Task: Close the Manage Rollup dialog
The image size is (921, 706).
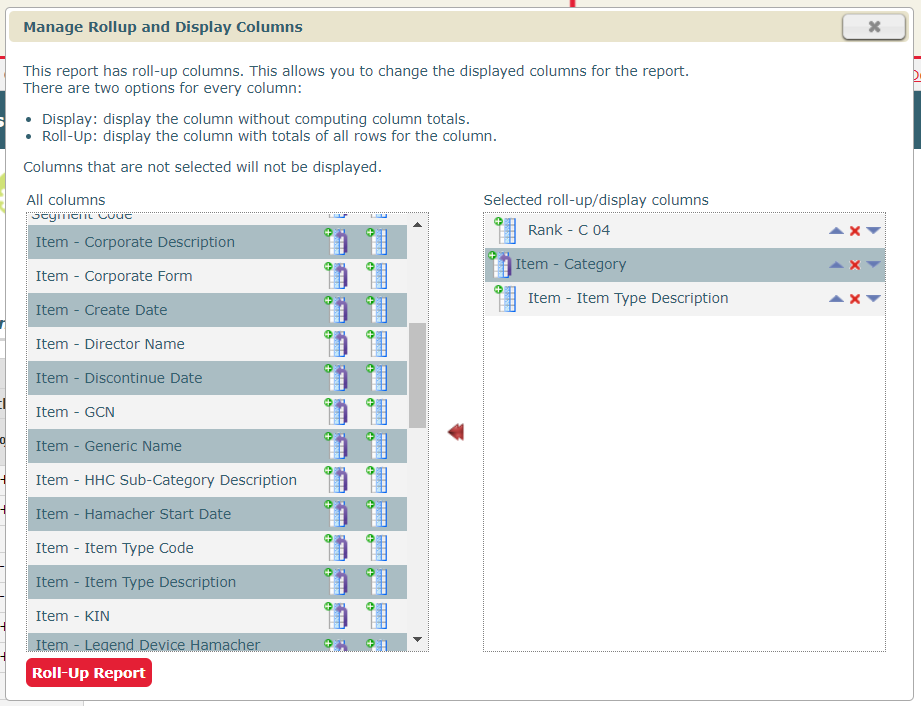Action: point(873,27)
